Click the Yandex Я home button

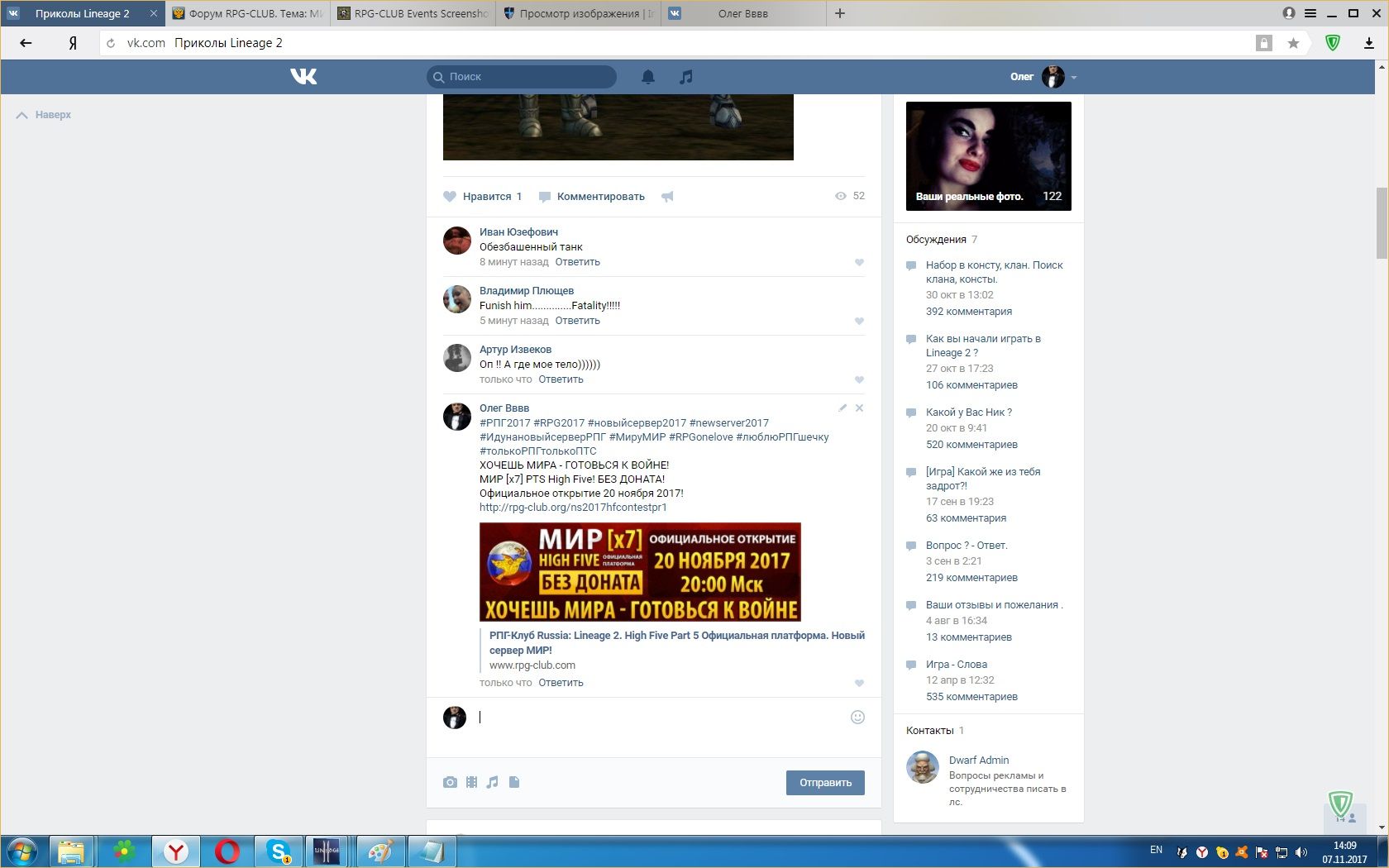[73, 43]
